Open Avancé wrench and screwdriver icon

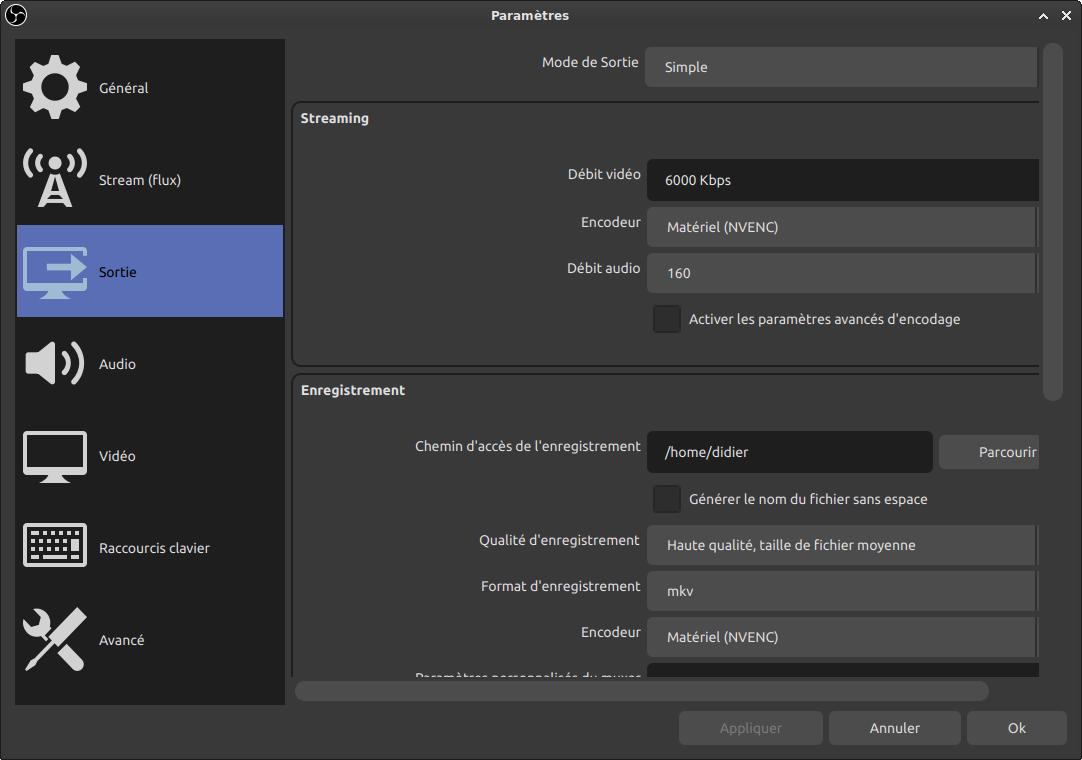coord(55,640)
